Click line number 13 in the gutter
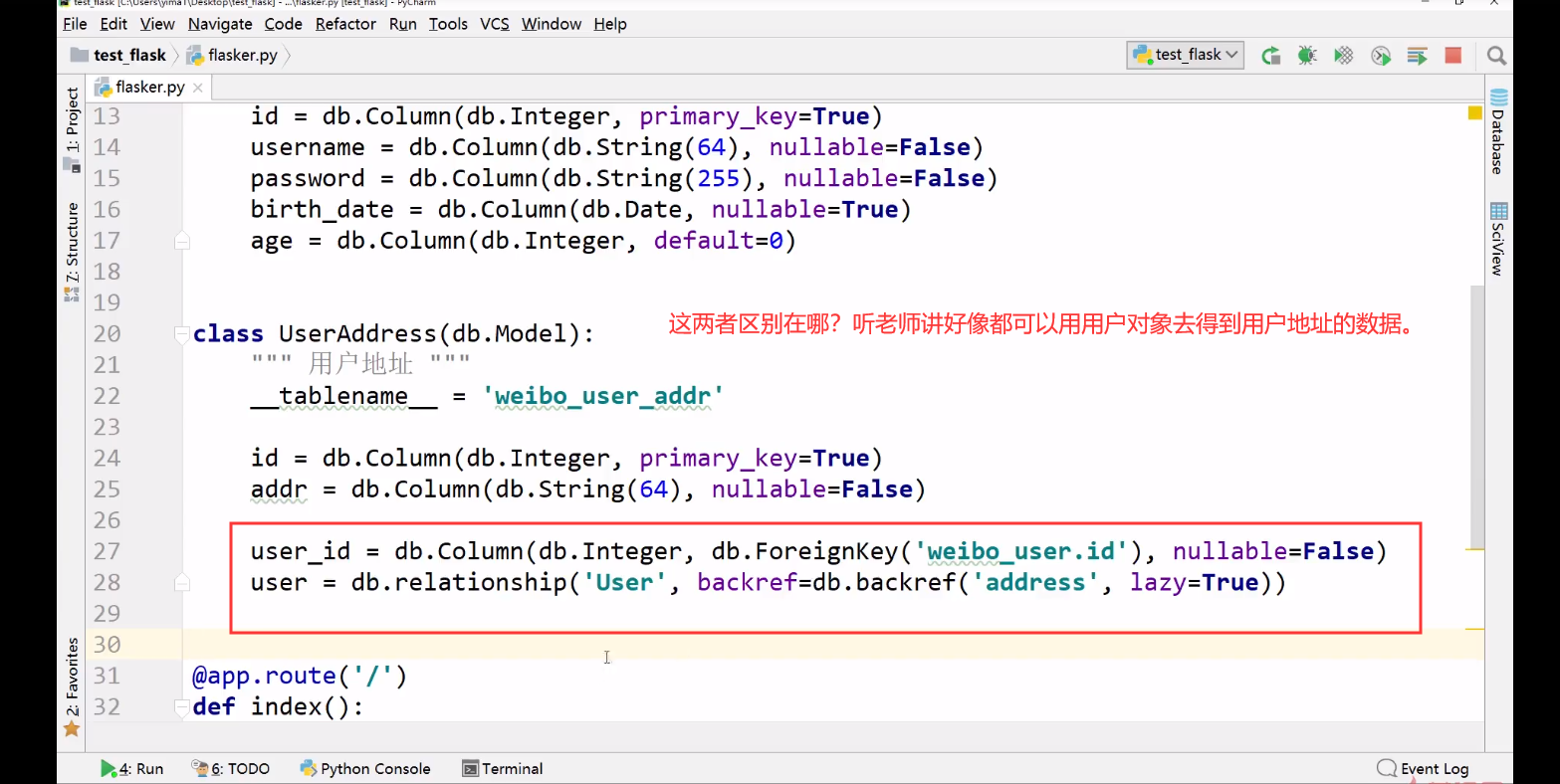The image size is (1560, 784). (107, 116)
